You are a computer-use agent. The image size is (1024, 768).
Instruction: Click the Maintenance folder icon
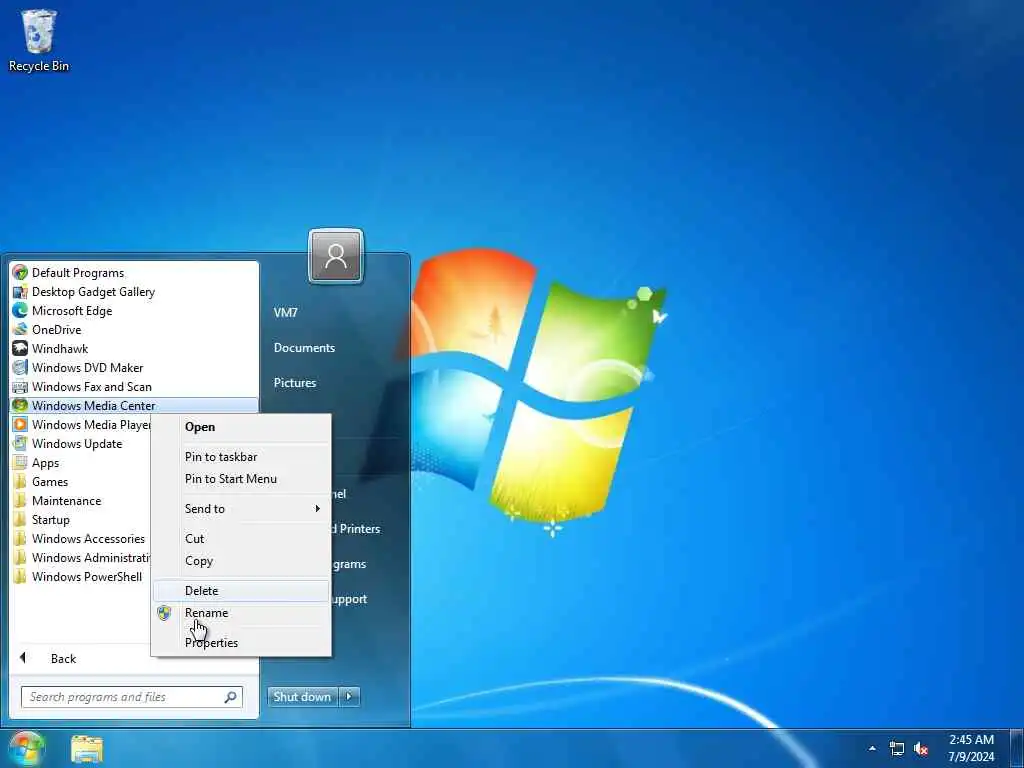[20, 500]
